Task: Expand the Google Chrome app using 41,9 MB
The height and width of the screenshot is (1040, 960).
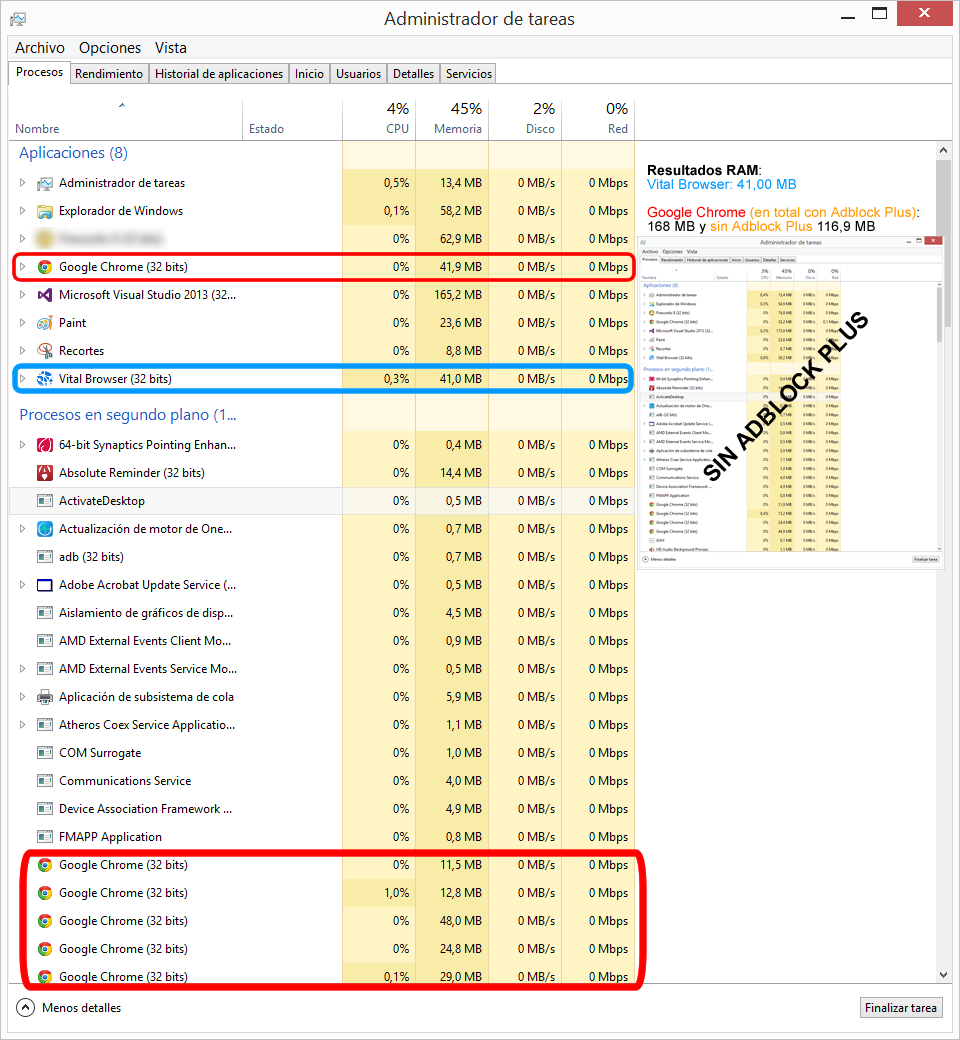Action: [23, 267]
